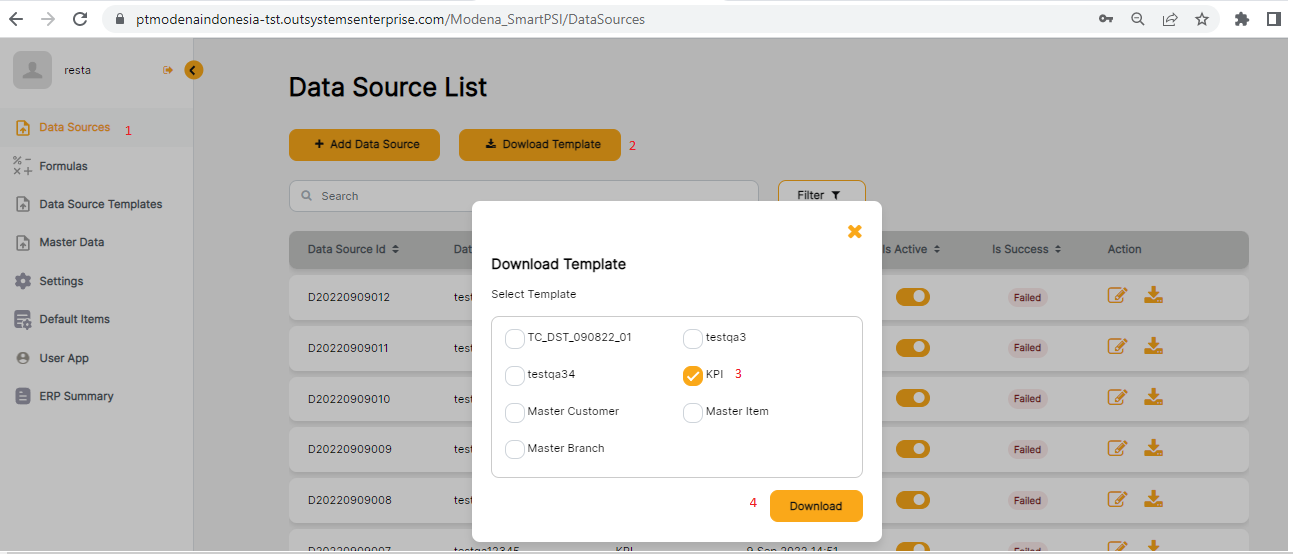1293x554 pixels.
Task: Click edit icon for row D20220909012
Action: point(1118,296)
